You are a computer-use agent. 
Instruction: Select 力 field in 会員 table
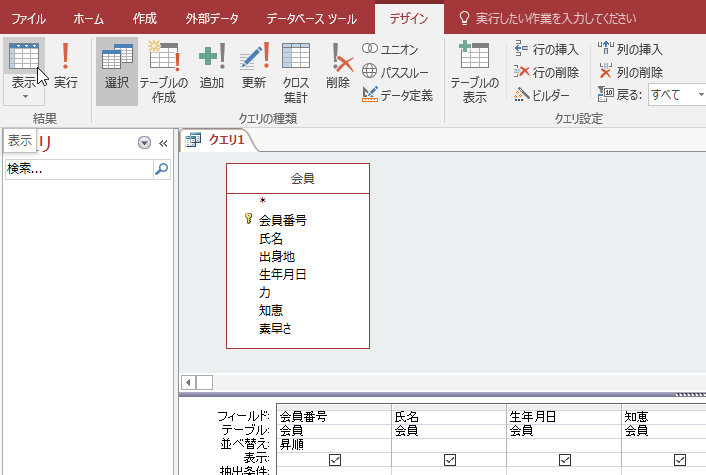(265, 292)
